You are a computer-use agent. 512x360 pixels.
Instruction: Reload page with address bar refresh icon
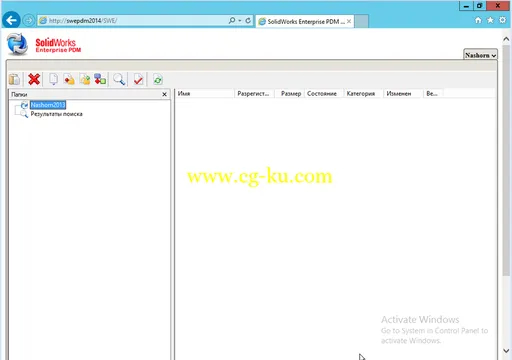tap(248, 21)
